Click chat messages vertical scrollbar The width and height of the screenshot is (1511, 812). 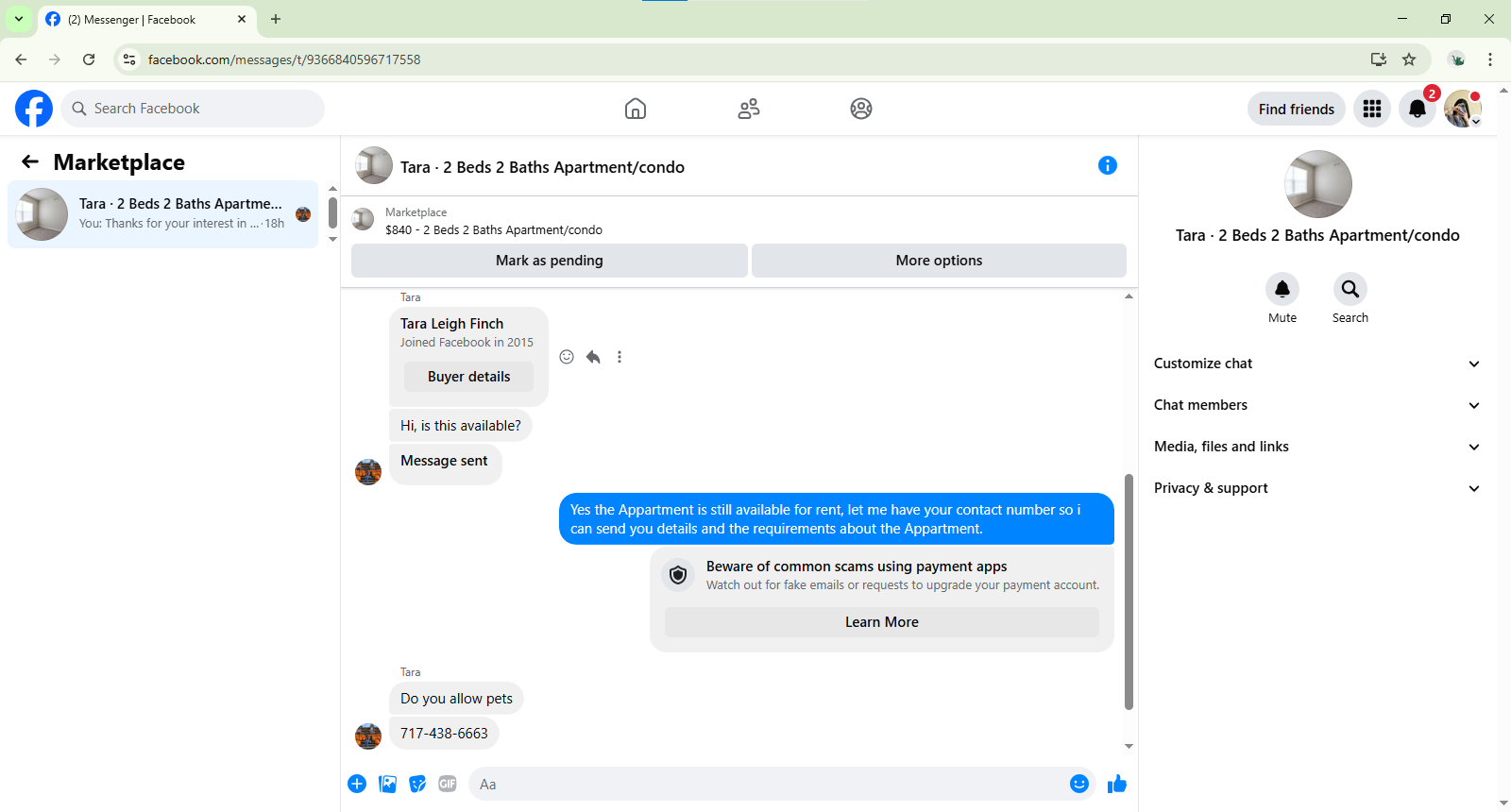coord(1129,592)
